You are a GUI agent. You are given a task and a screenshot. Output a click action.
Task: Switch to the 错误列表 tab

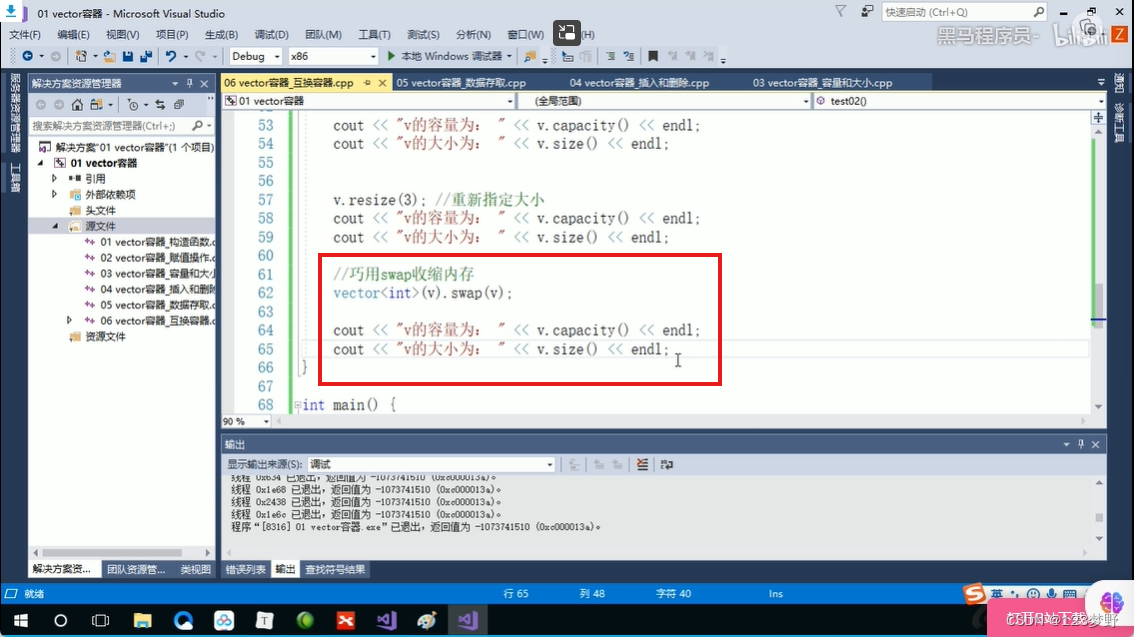click(246, 570)
